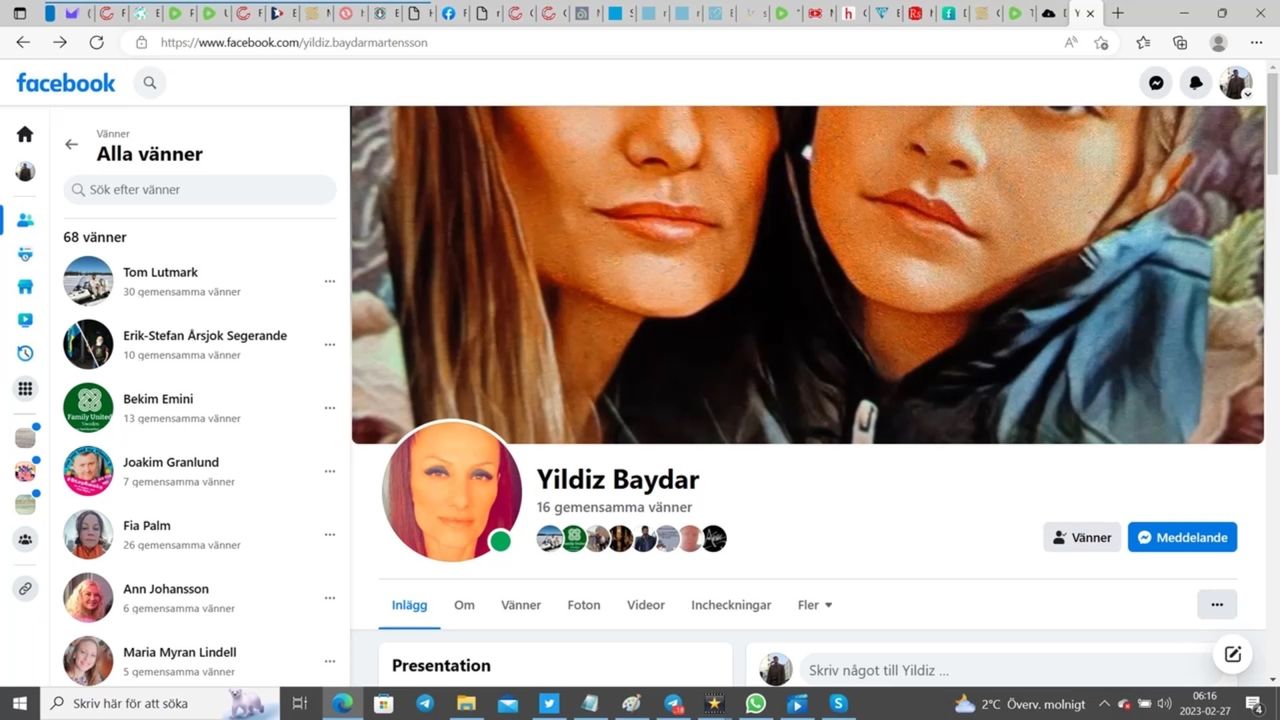
Task: Open Facebook Home from left sidebar
Action: tap(25, 134)
